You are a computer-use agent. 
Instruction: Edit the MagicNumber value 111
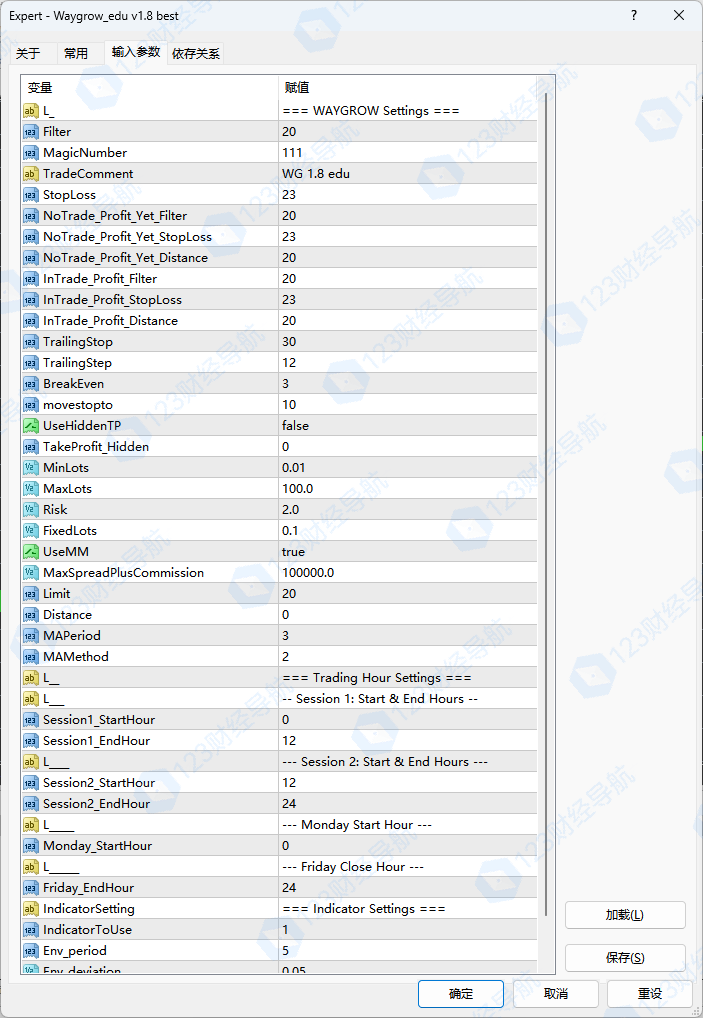click(x=408, y=153)
